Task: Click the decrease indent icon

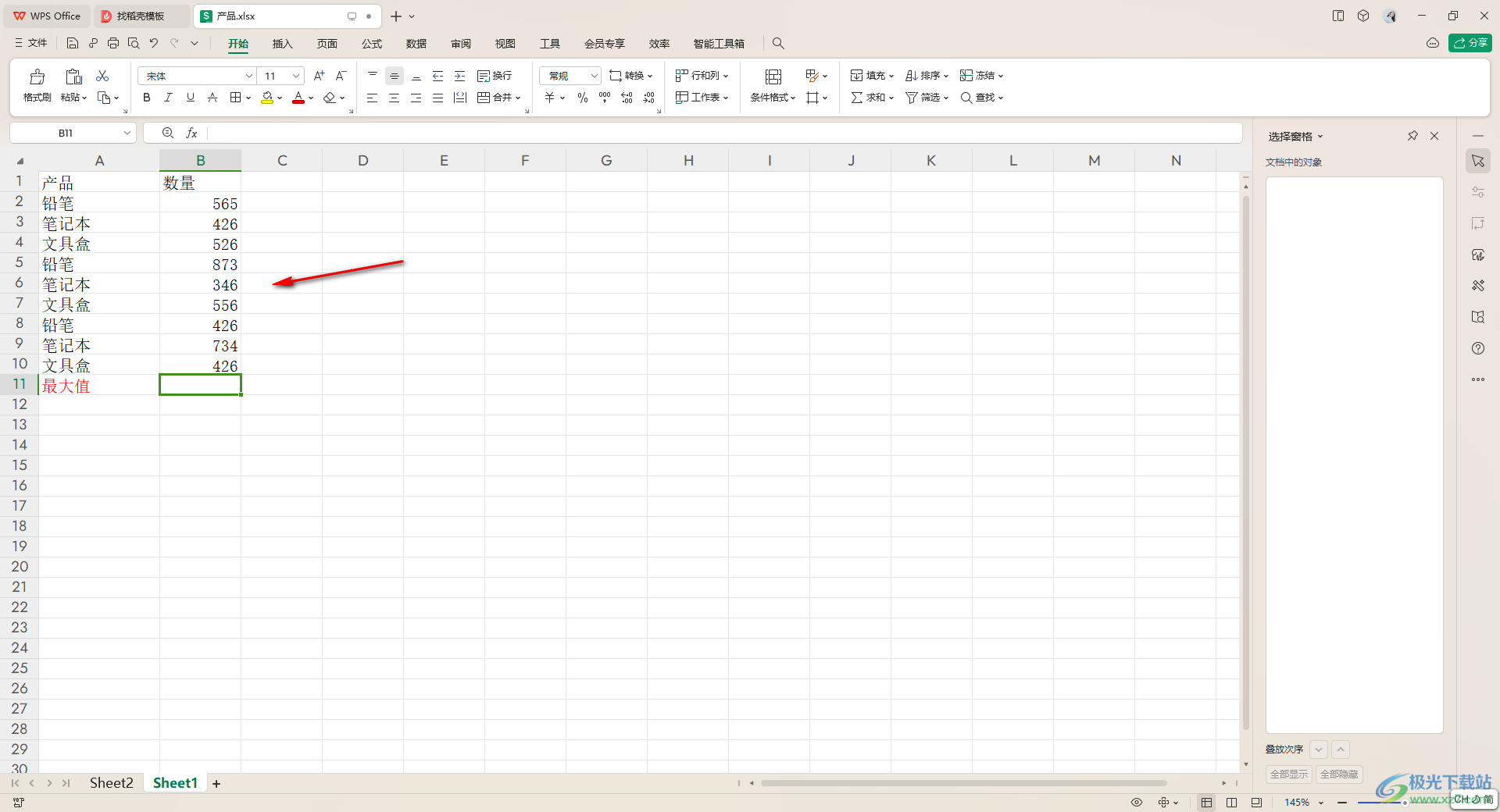Action: [x=438, y=76]
